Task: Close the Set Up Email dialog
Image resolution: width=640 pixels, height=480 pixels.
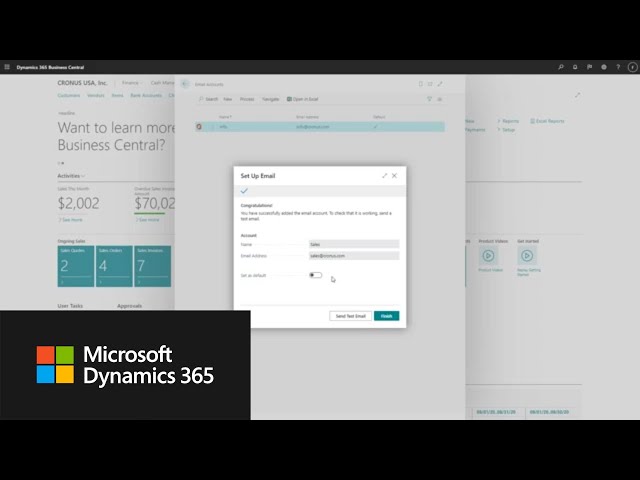Action: pos(395,175)
